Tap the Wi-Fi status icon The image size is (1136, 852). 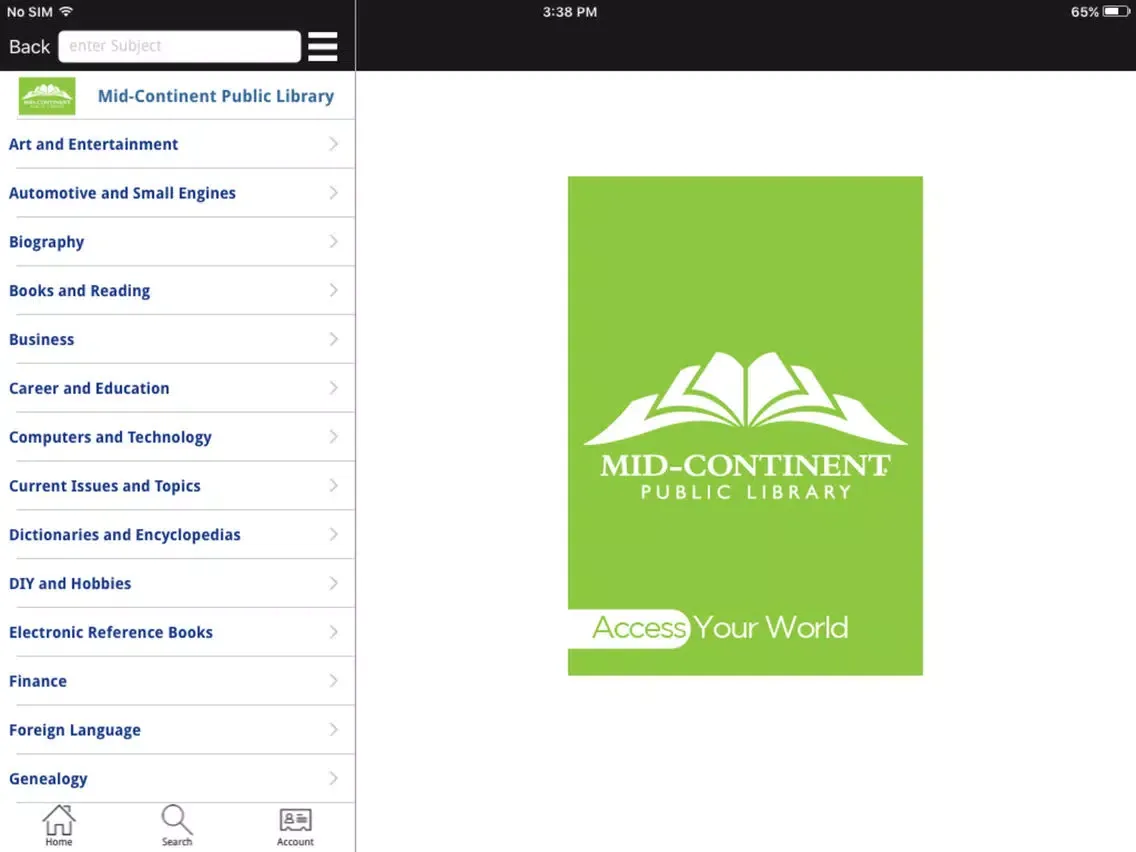[66, 12]
